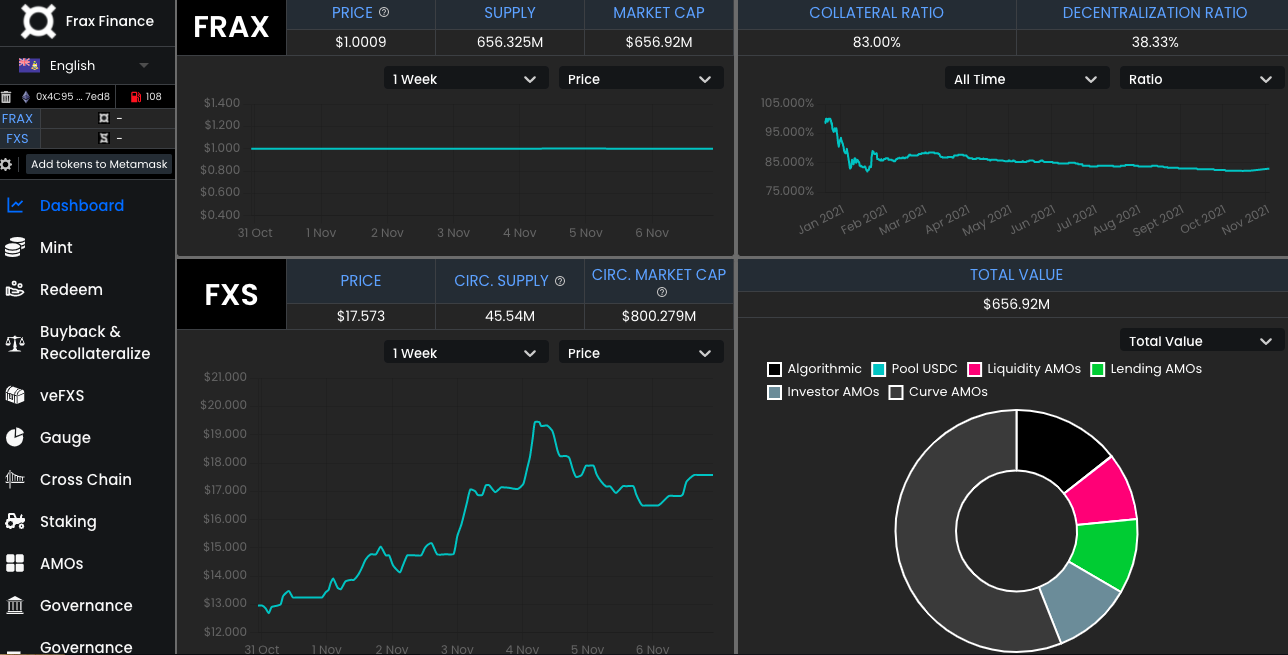This screenshot has width=1288, height=655.
Task: Toggle the Pool USDC legend box
Action: (x=879, y=369)
